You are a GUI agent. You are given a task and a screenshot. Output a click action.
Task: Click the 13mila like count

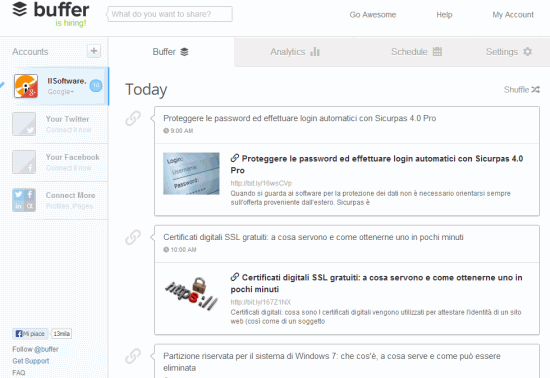(61, 333)
